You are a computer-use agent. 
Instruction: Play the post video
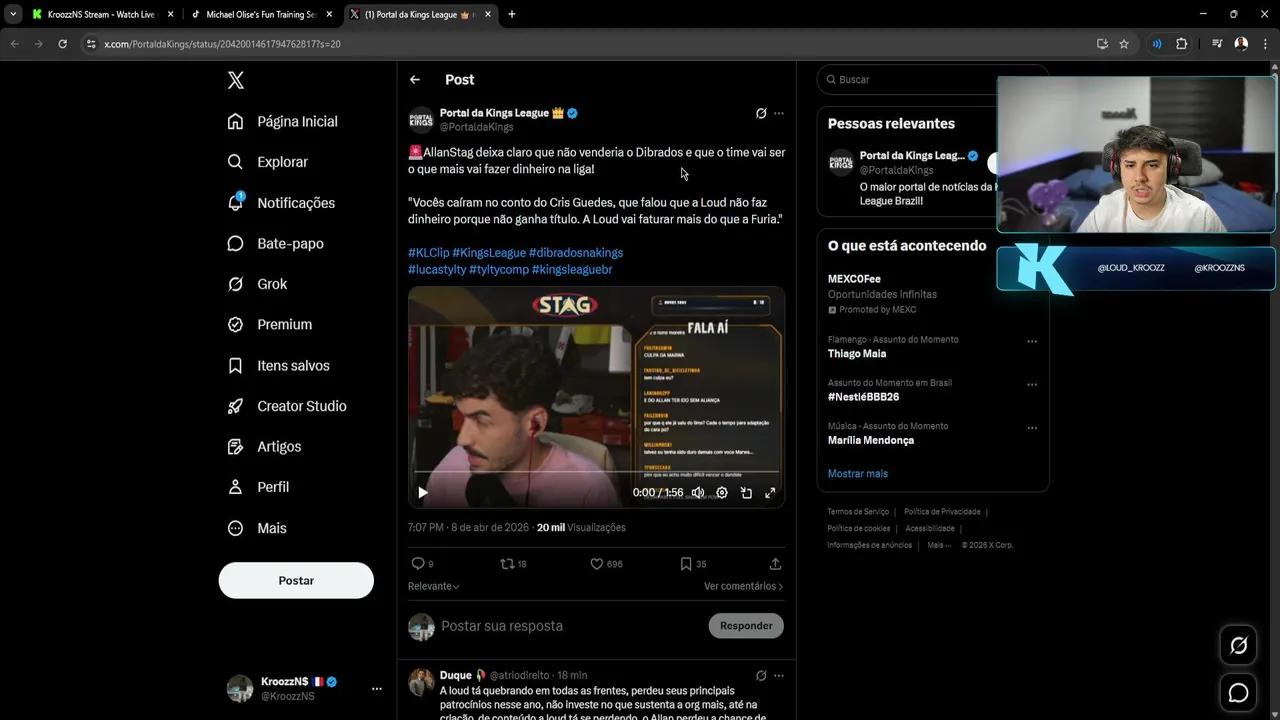tap(423, 492)
